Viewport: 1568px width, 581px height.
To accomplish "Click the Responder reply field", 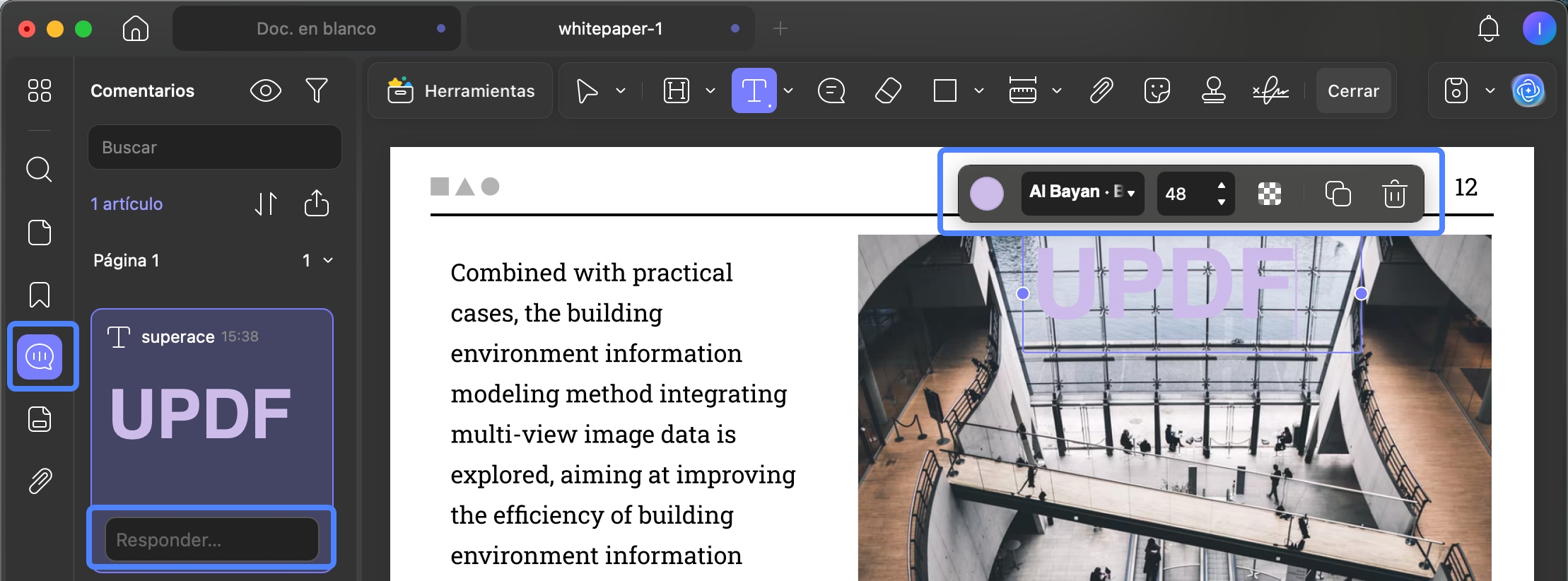I will tap(211, 539).
